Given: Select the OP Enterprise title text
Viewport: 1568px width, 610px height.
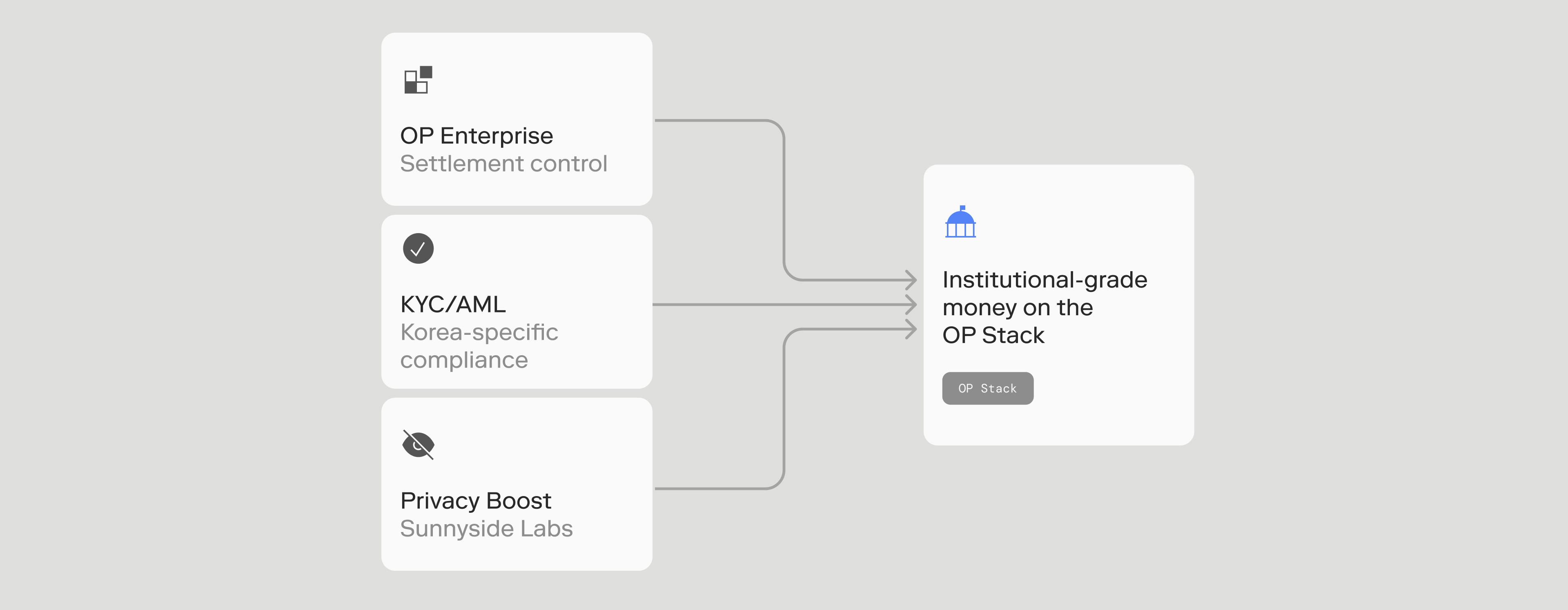Looking at the screenshot, I should pyautogui.click(x=477, y=136).
